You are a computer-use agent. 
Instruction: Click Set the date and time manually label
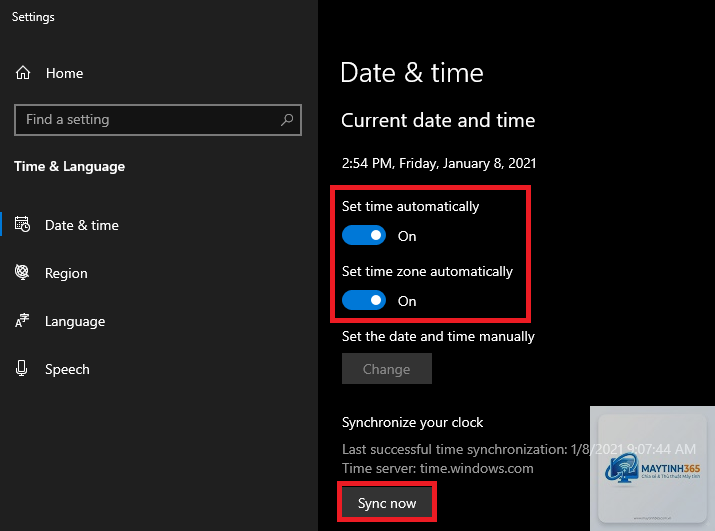[438, 337]
